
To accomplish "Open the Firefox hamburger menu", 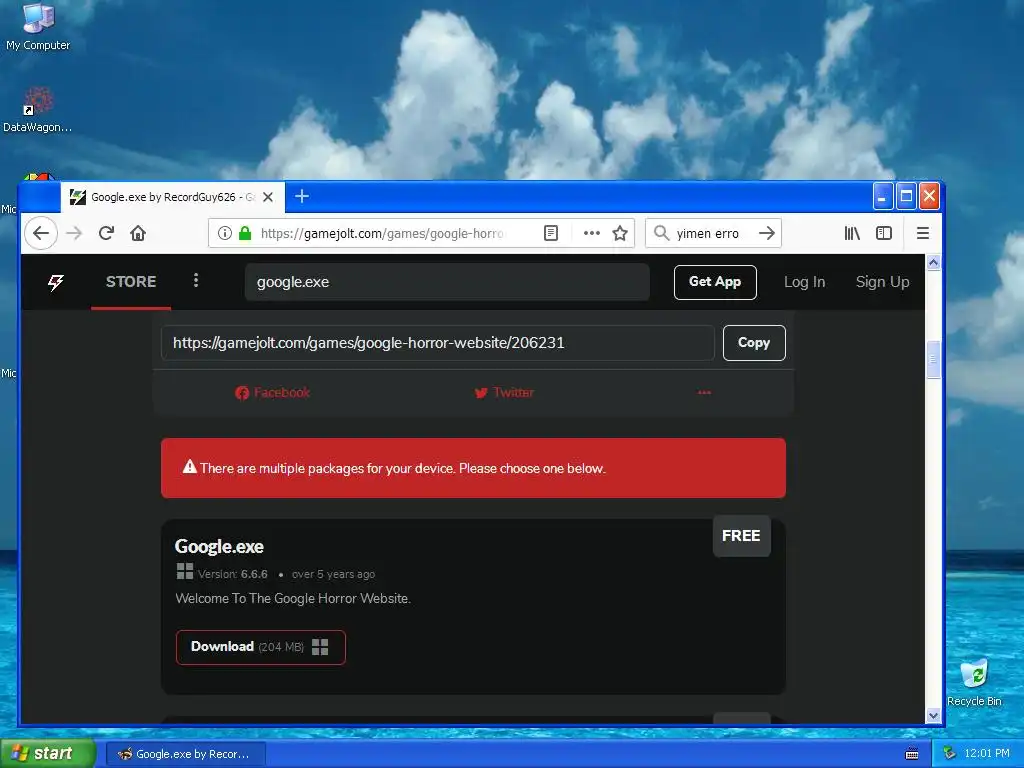I will coord(922,233).
